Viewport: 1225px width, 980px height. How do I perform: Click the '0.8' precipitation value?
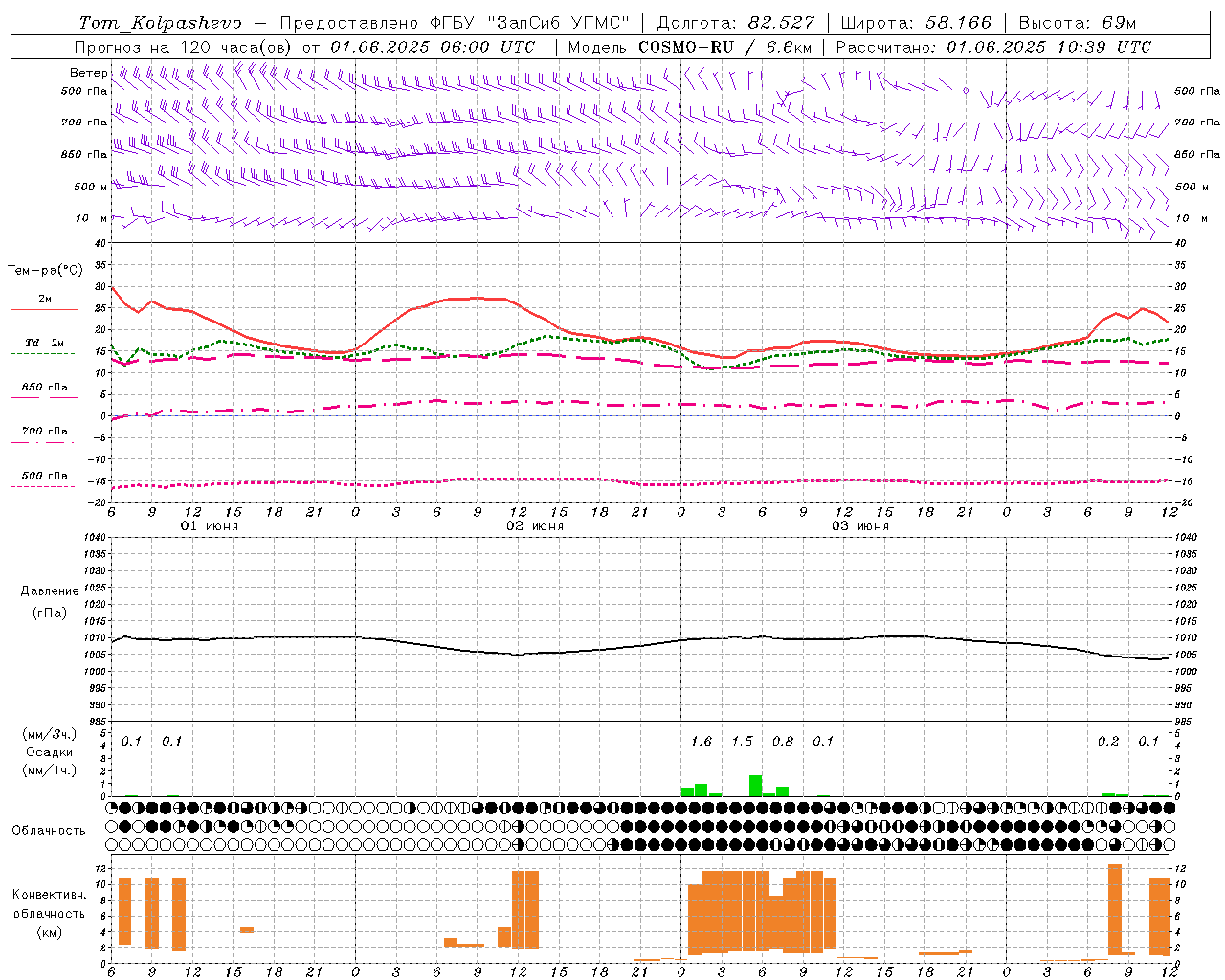[783, 742]
